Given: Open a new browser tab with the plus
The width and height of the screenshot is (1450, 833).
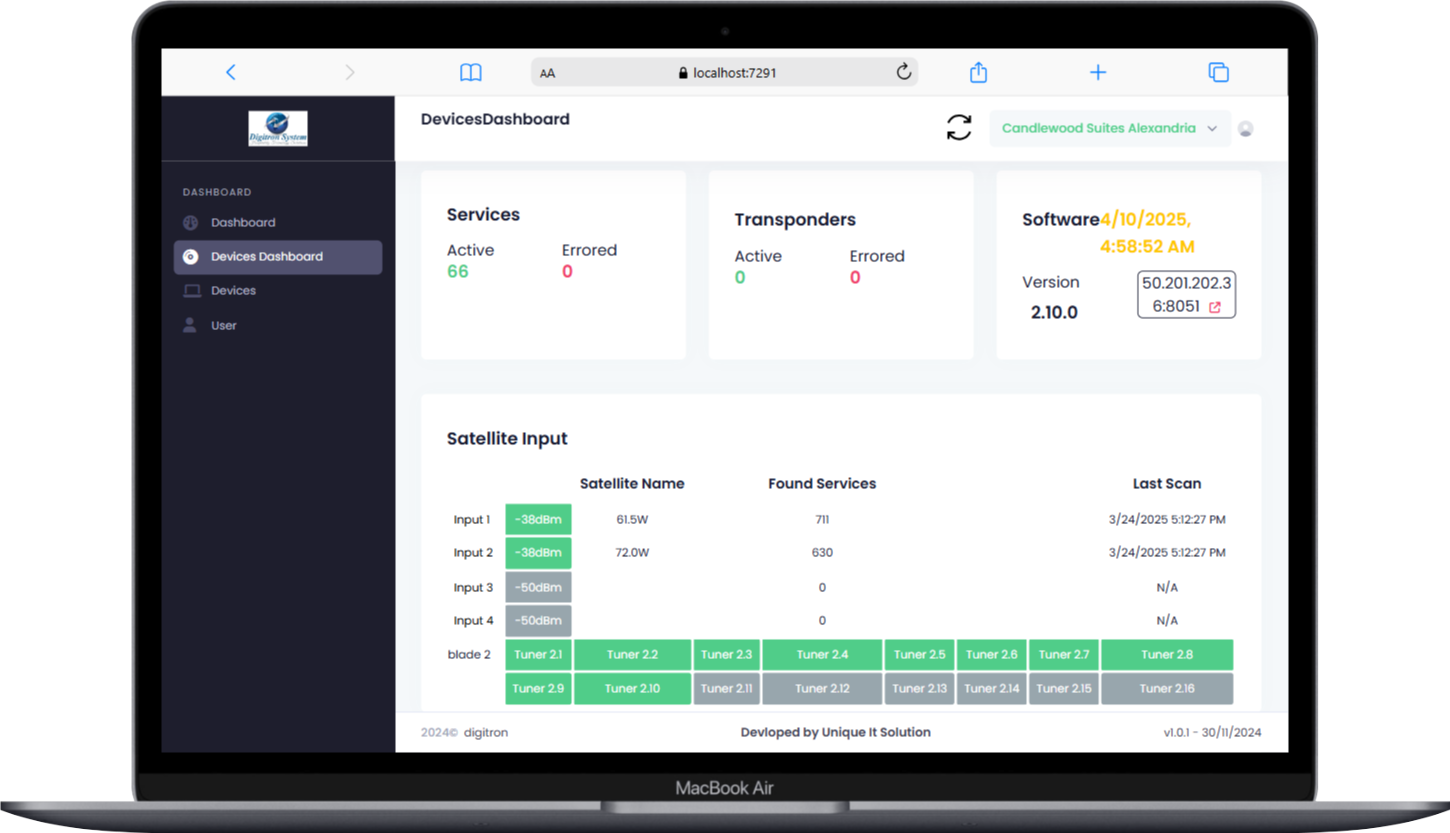Looking at the screenshot, I should pos(1097,72).
